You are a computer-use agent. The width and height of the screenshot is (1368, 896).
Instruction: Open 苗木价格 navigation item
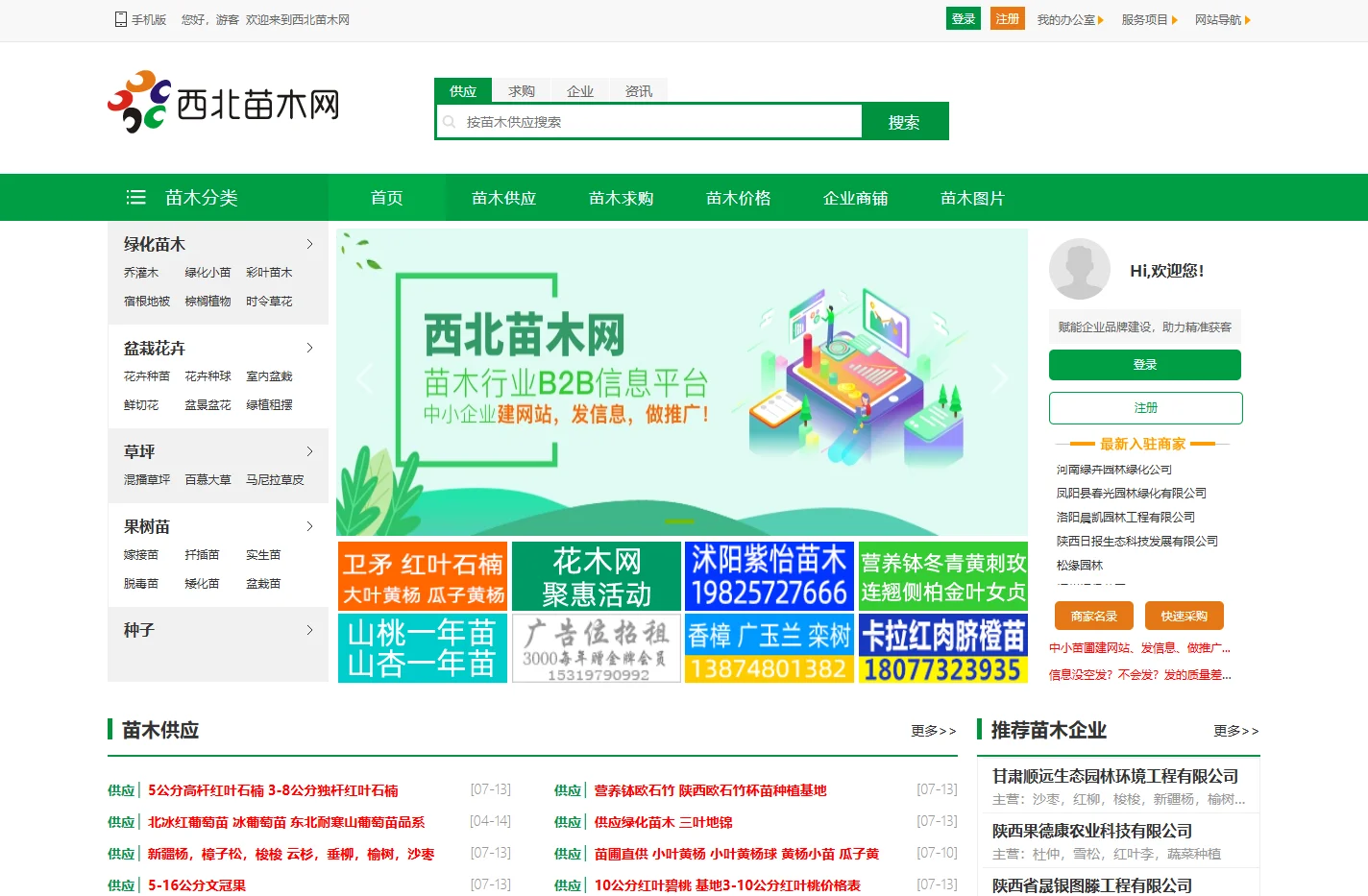click(x=739, y=198)
